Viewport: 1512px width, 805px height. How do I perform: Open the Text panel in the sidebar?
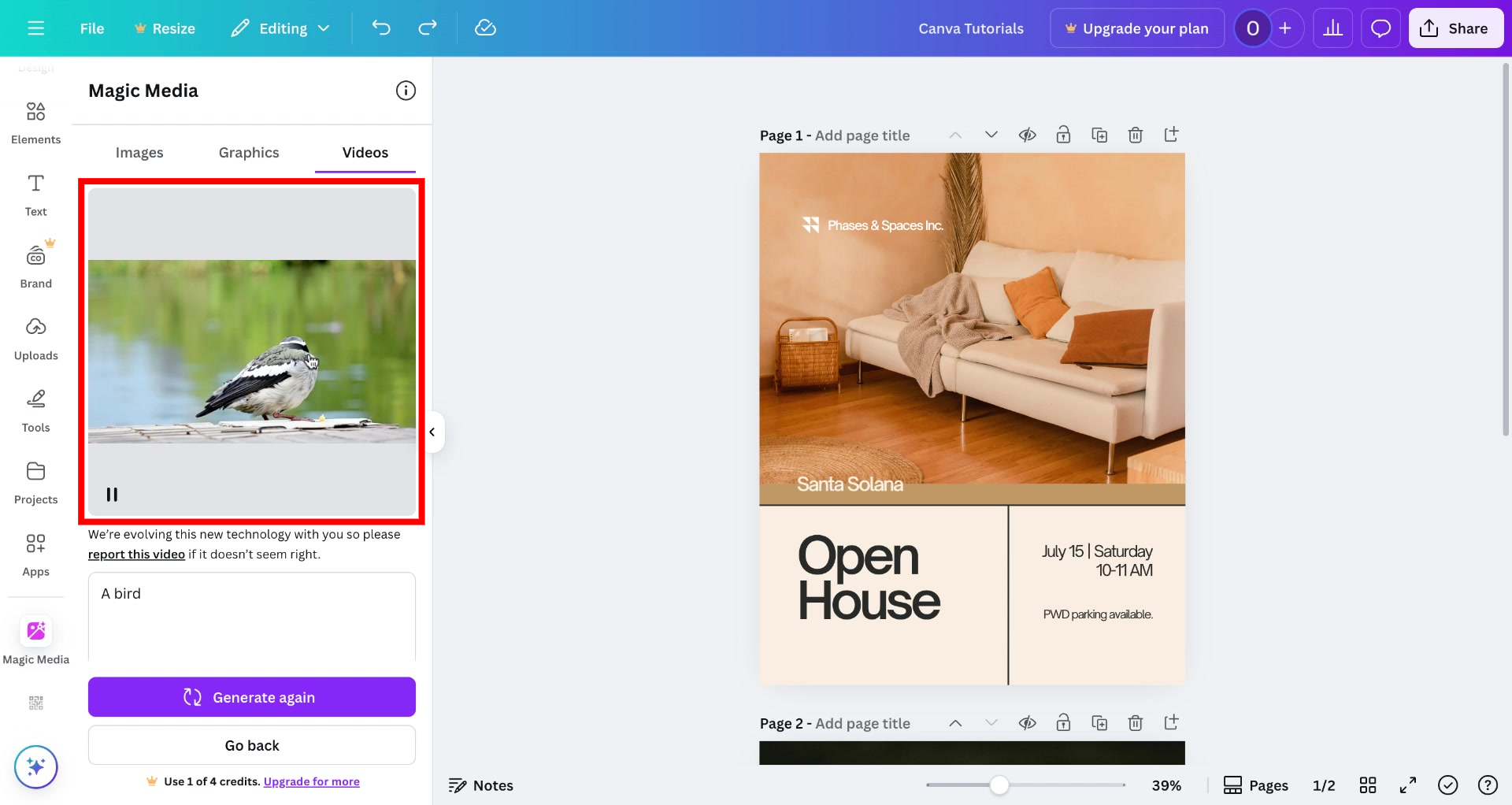click(x=35, y=194)
